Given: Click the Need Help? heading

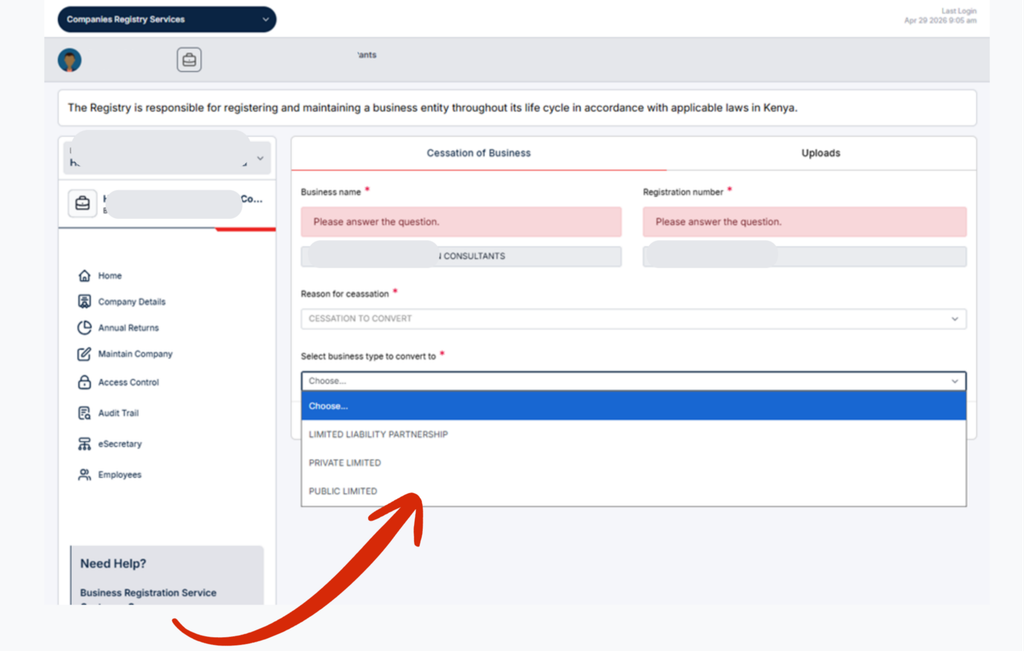Looking at the screenshot, I should pos(113,564).
